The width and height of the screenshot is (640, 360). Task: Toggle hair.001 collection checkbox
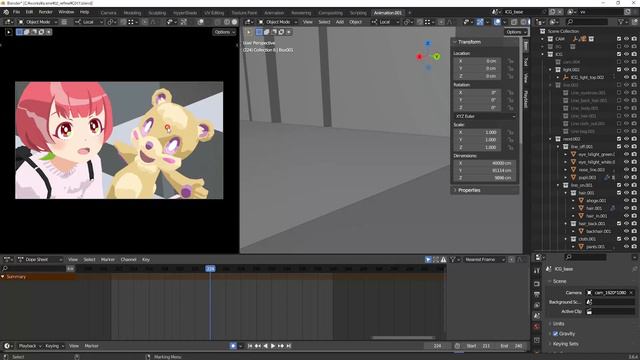(619, 193)
